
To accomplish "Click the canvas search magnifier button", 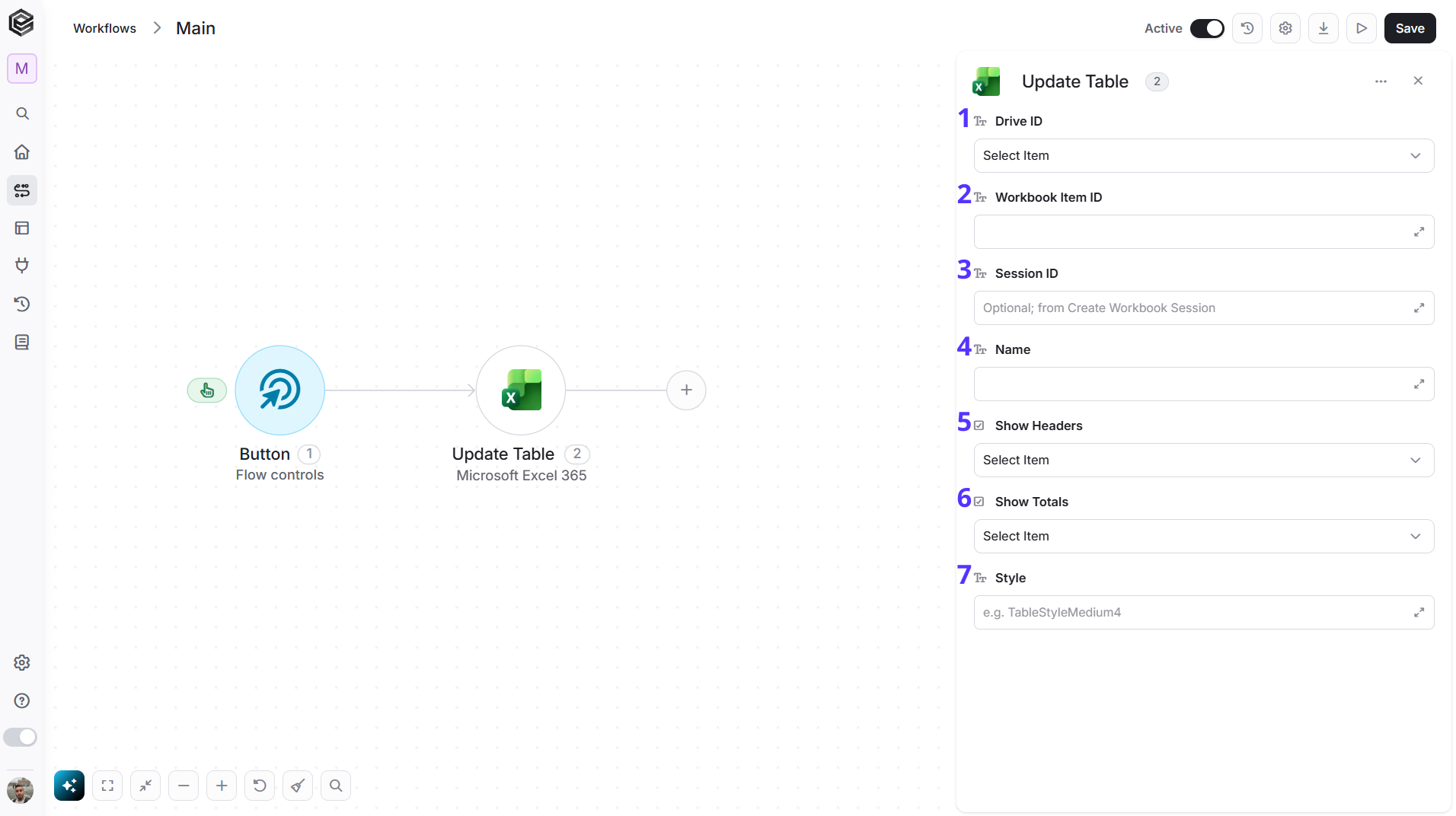I will point(336,786).
